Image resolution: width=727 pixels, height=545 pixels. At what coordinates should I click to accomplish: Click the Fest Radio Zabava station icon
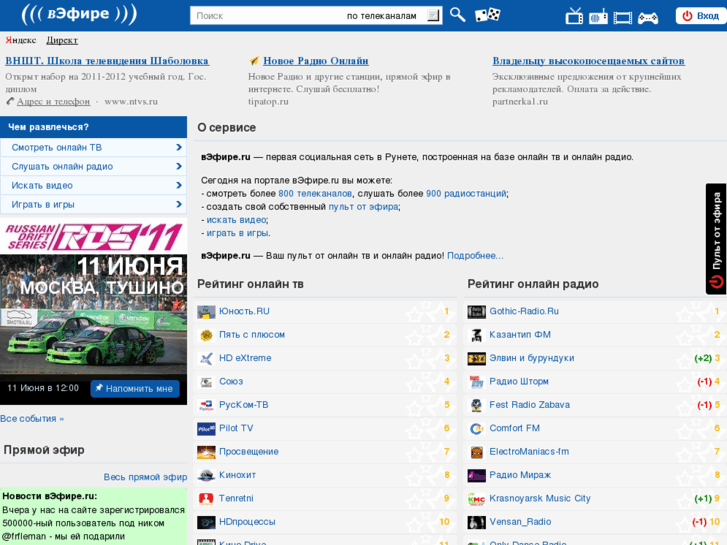pyautogui.click(x=477, y=405)
